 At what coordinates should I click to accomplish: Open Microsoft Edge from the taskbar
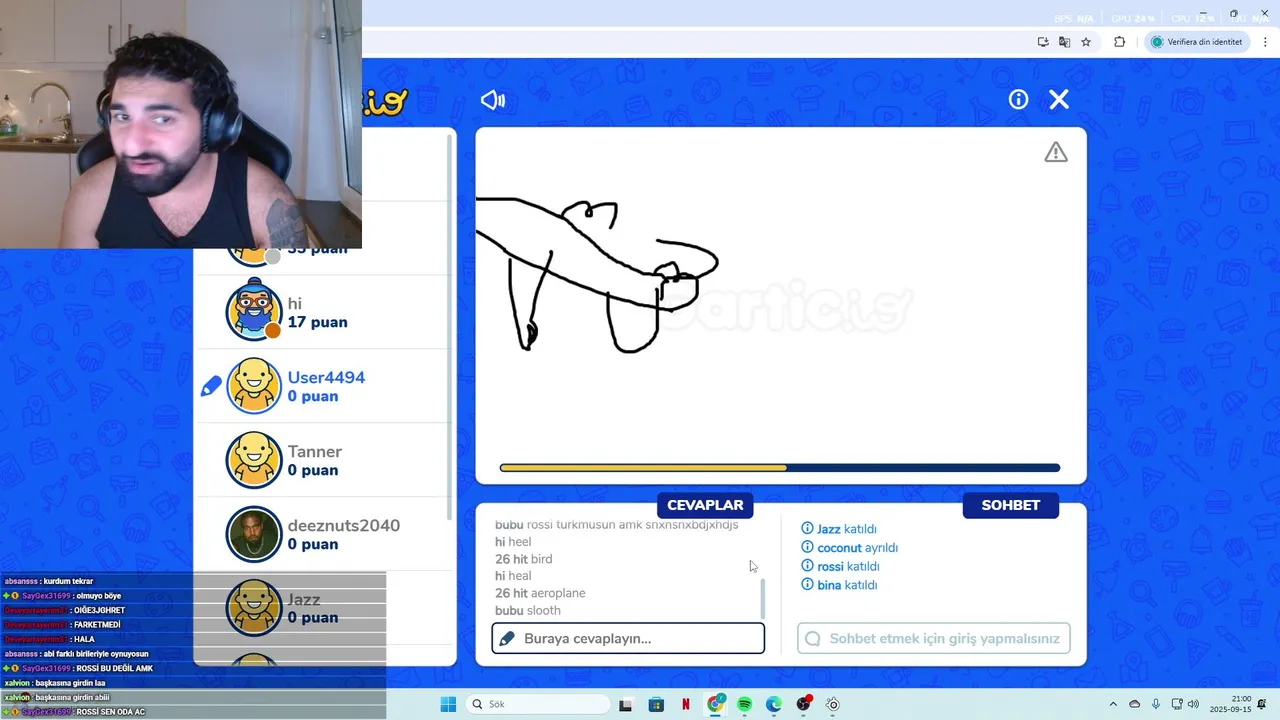(x=774, y=704)
